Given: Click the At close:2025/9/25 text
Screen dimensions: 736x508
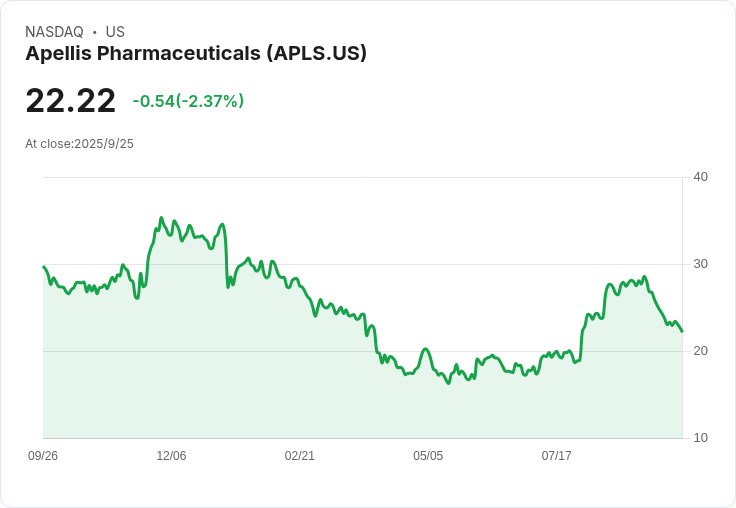Looking at the screenshot, I should [x=79, y=144].
